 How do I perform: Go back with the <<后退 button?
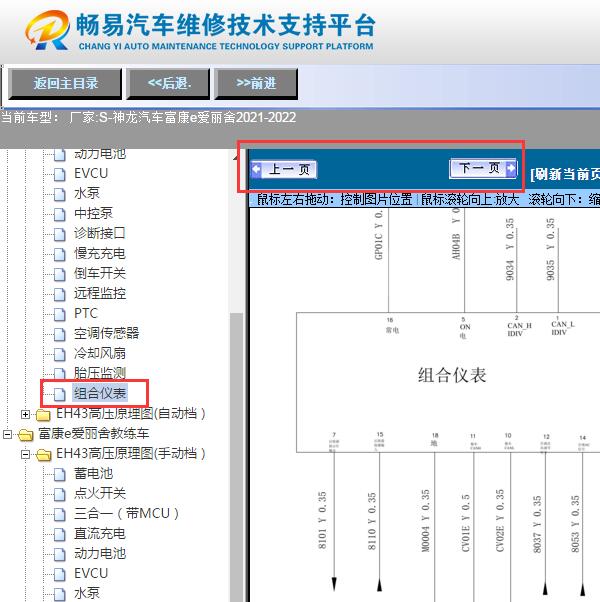click(169, 83)
